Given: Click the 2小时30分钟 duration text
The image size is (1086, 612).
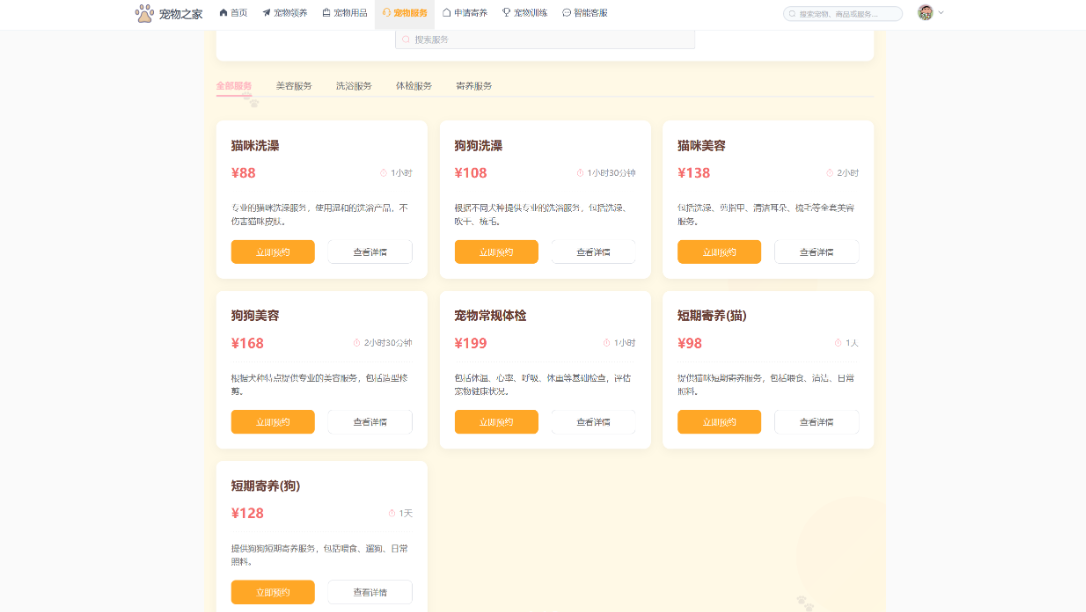Looking at the screenshot, I should (x=388, y=343).
